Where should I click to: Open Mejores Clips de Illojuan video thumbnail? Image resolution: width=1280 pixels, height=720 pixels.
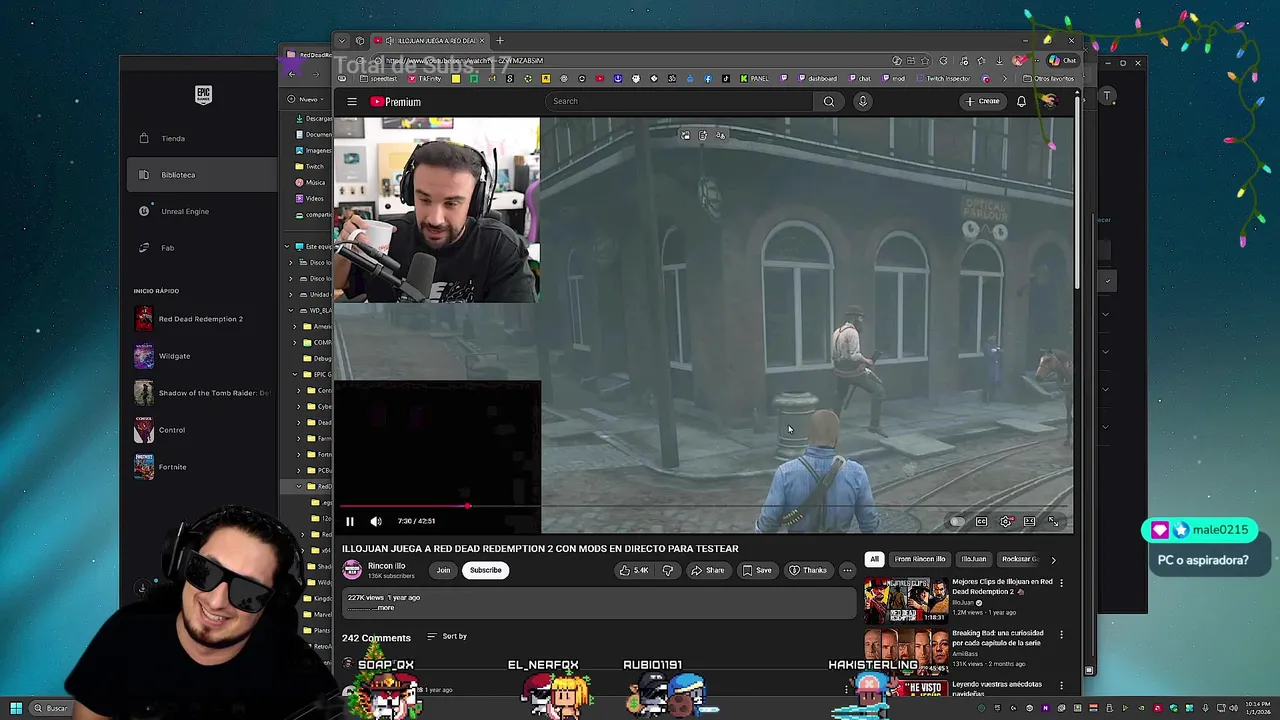pos(906,599)
